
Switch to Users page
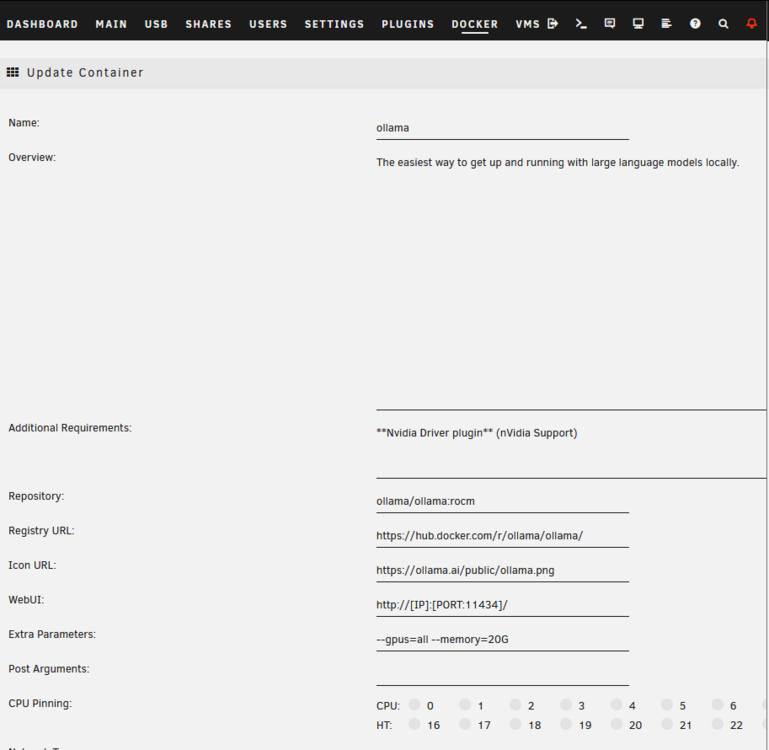click(x=268, y=24)
